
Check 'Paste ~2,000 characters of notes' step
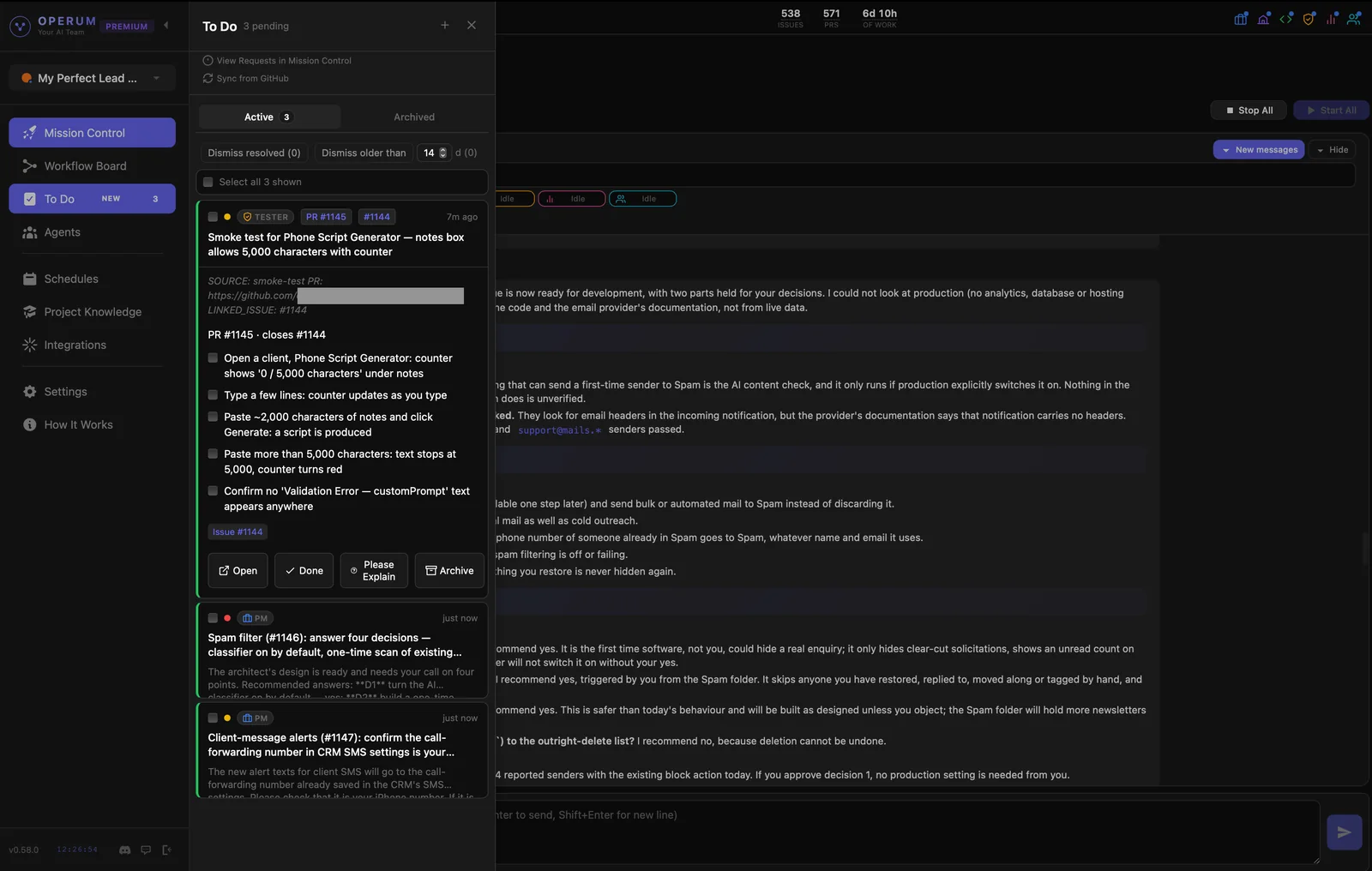[x=213, y=417]
